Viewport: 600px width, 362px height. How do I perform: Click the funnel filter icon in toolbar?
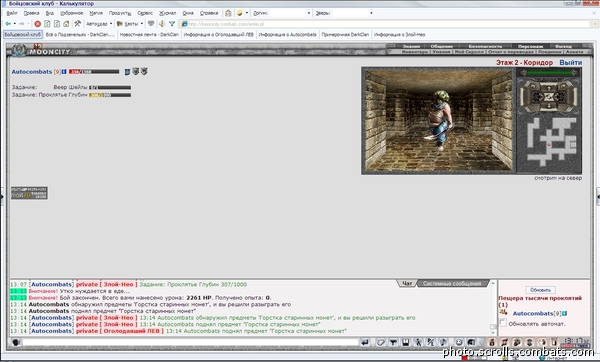click(x=172, y=24)
